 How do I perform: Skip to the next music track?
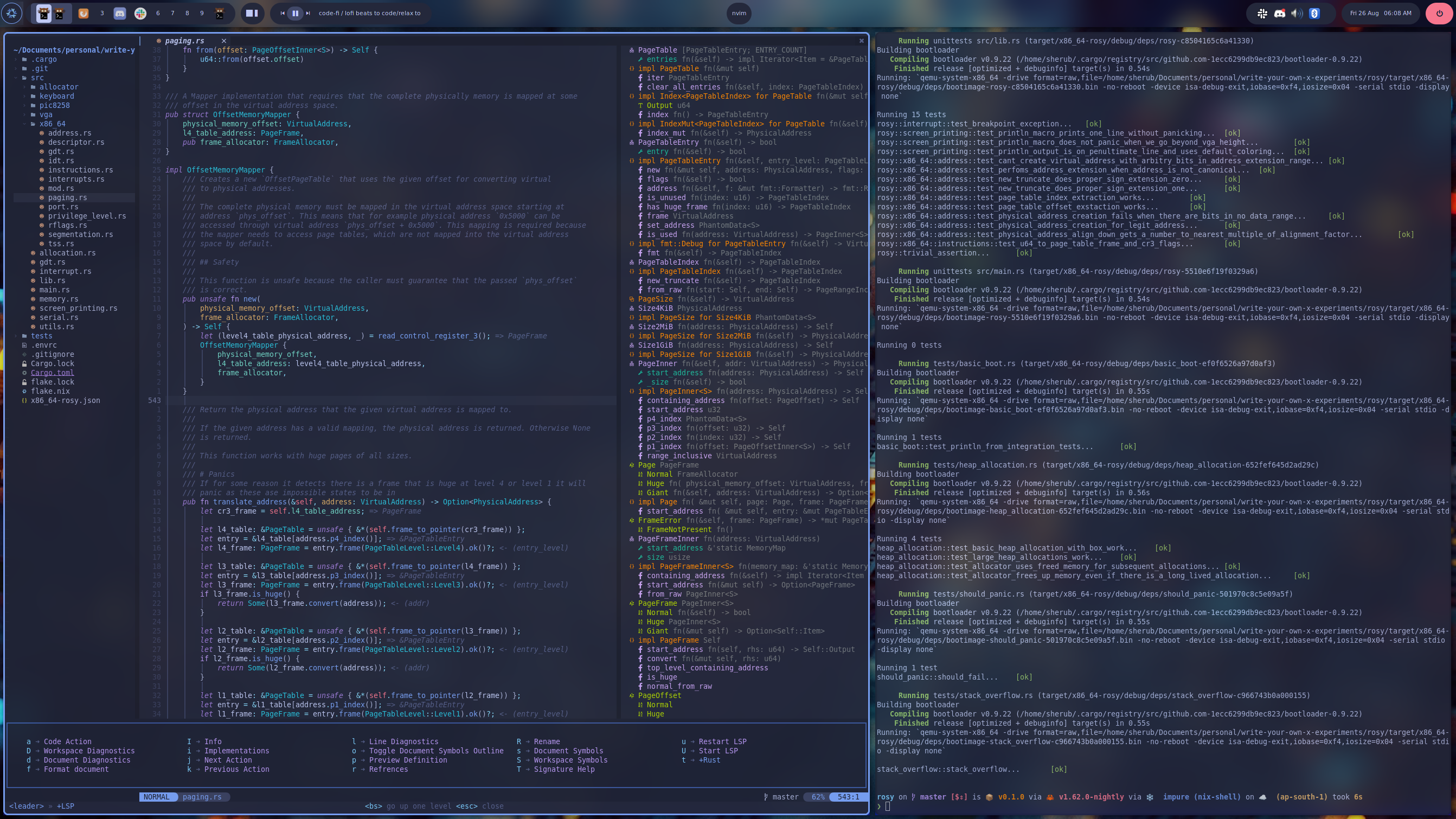pyautogui.click(x=308, y=13)
